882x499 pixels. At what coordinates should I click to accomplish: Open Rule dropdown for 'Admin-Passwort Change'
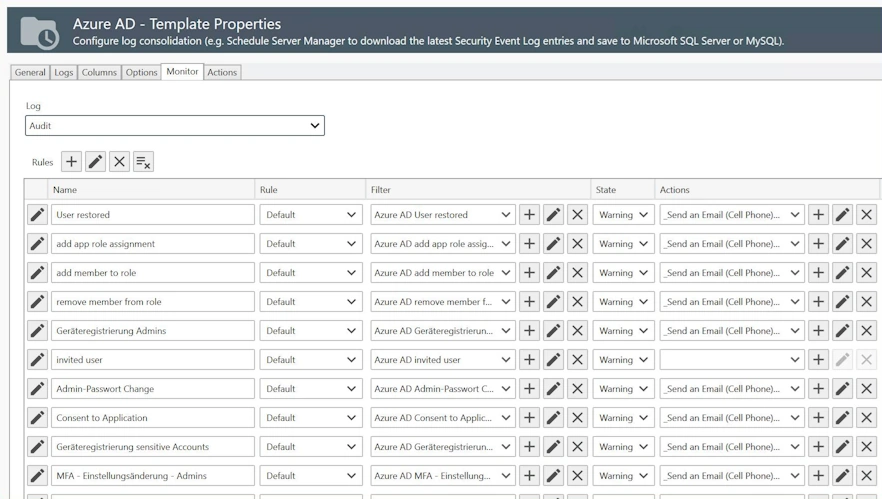click(x=311, y=389)
